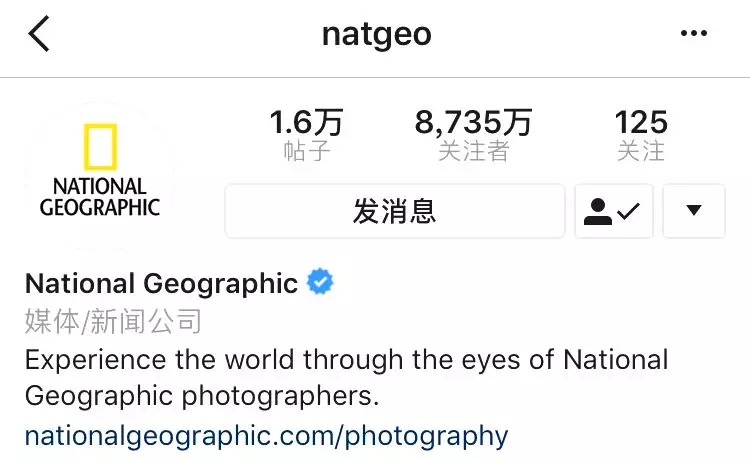Screen dimensions: 750x461
Task: Tap the 媒体/新闻公司 category label
Action: pyautogui.click(x=113, y=321)
